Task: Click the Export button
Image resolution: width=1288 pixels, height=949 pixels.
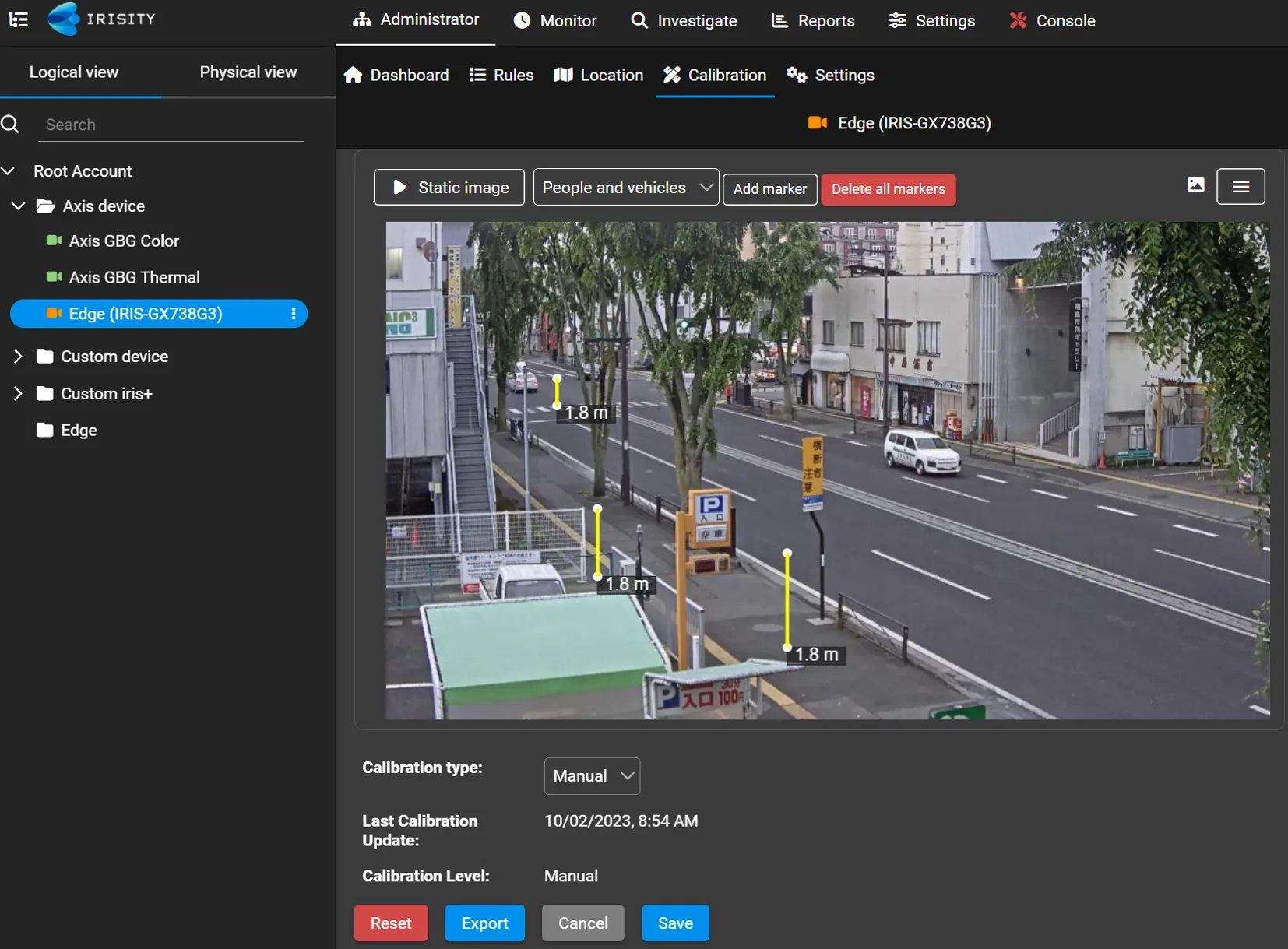Action: (x=484, y=923)
